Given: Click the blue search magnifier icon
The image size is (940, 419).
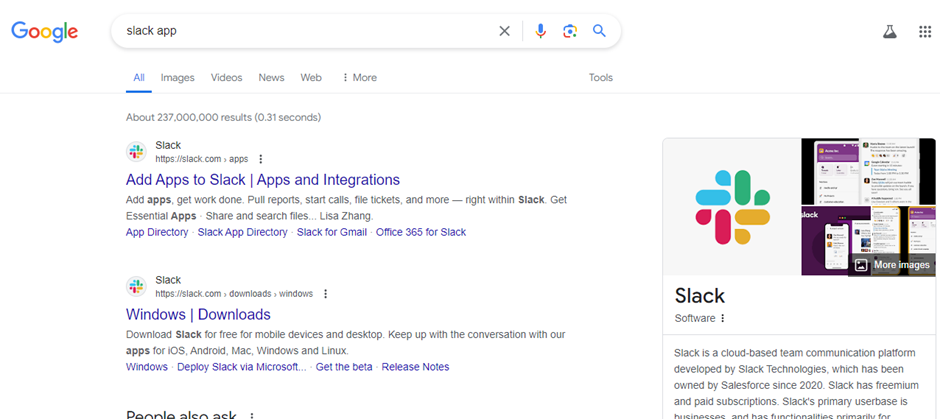Looking at the screenshot, I should [599, 31].
